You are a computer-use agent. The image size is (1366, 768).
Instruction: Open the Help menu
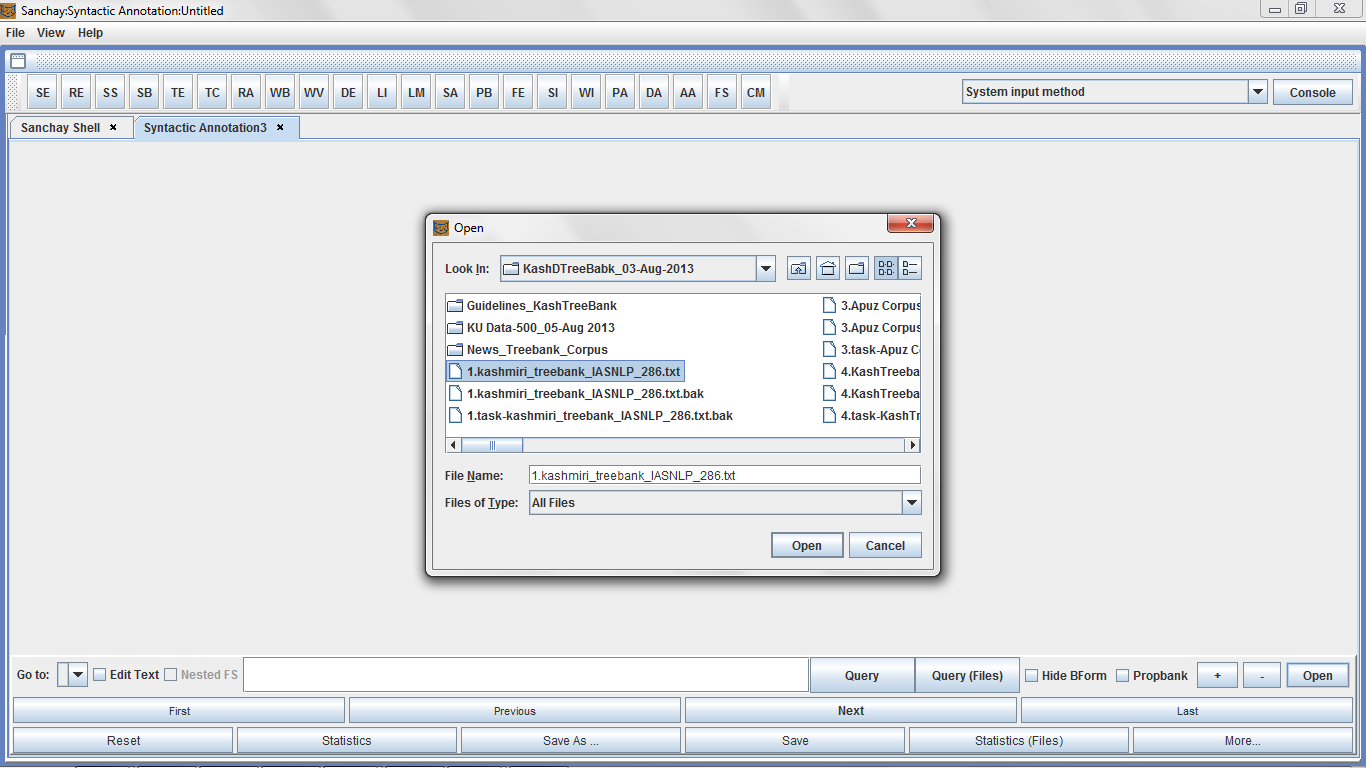(91, 33)
